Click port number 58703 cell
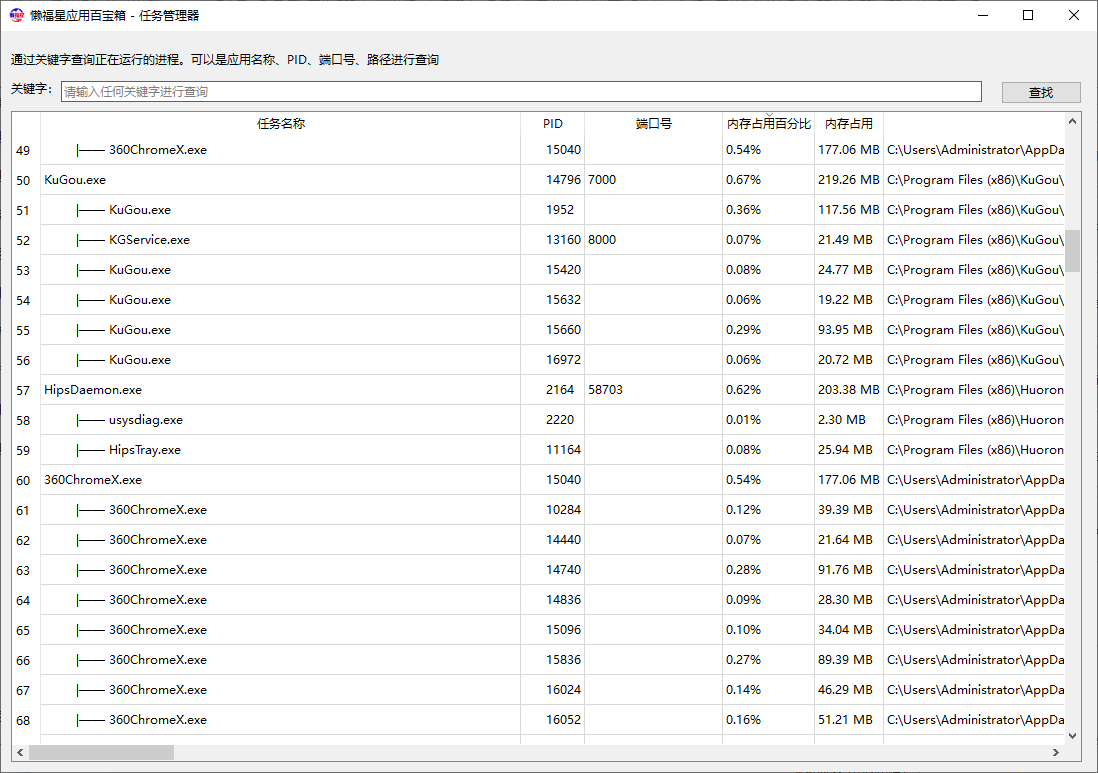The image size is (1098, 773). click(605, 390)
